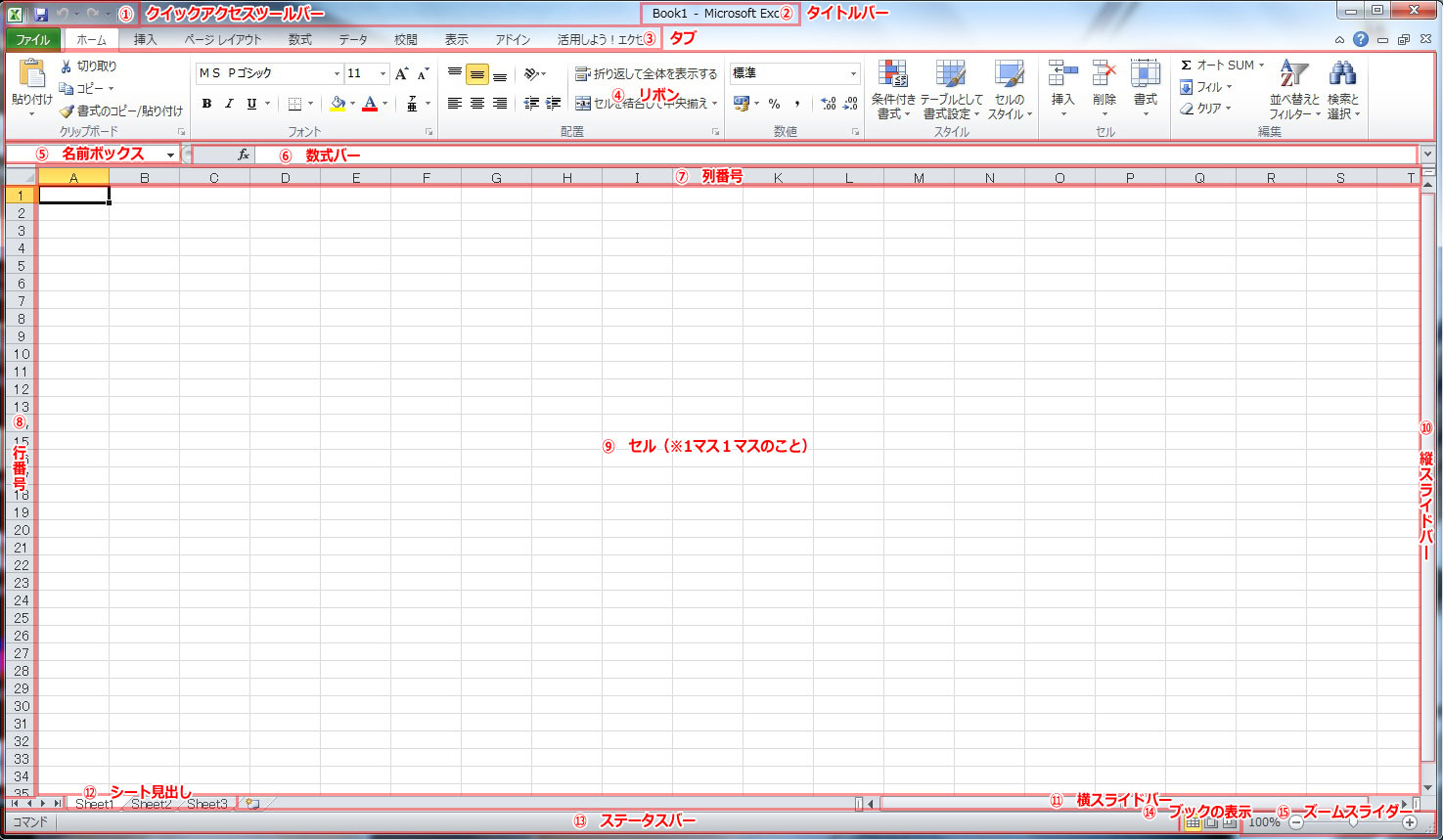The image size is (1443, 840).
Task: Open the Fill (フィル) dropdown
Action: pos(1206,87)
